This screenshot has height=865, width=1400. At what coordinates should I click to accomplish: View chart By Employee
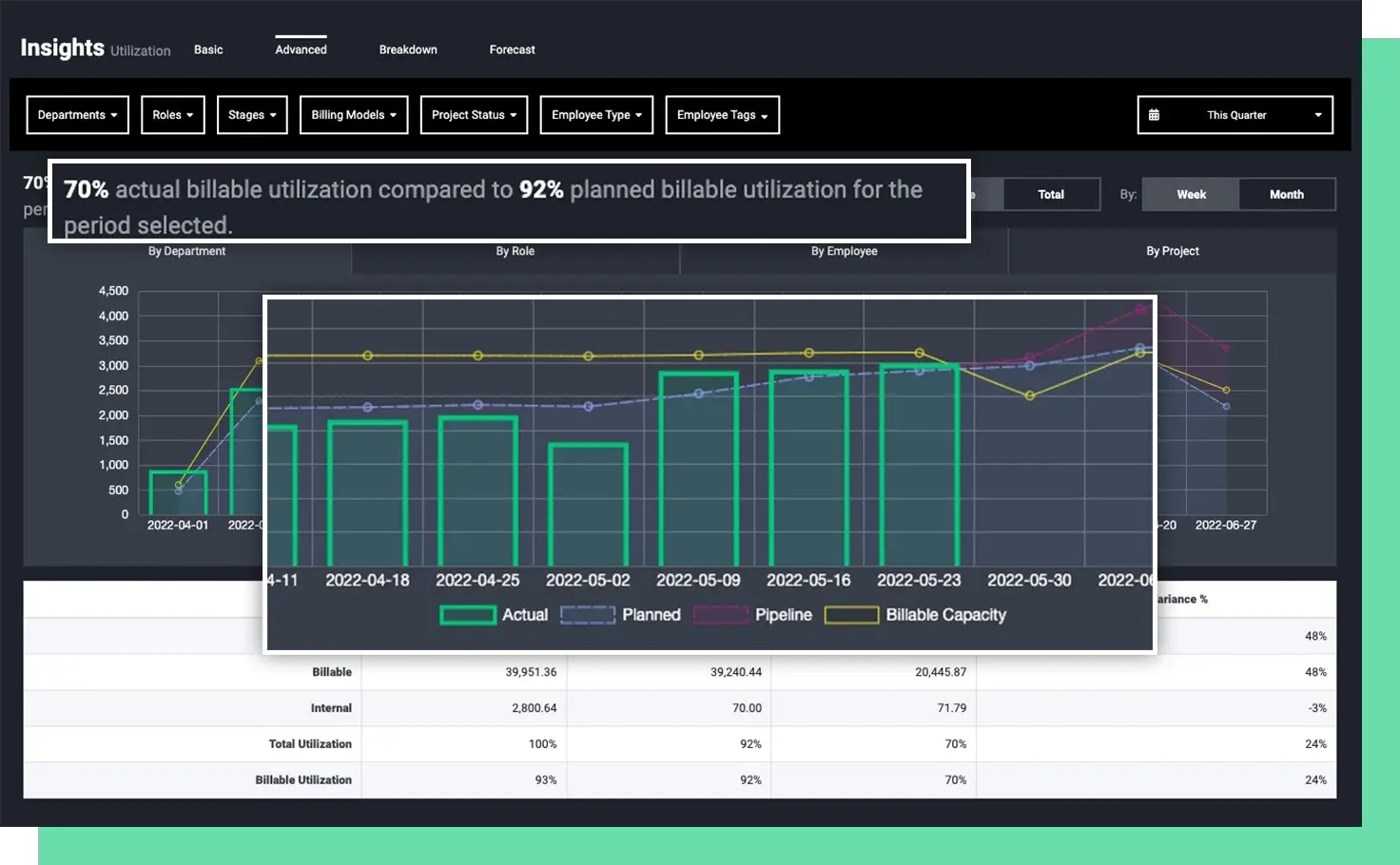coord(844,251)
